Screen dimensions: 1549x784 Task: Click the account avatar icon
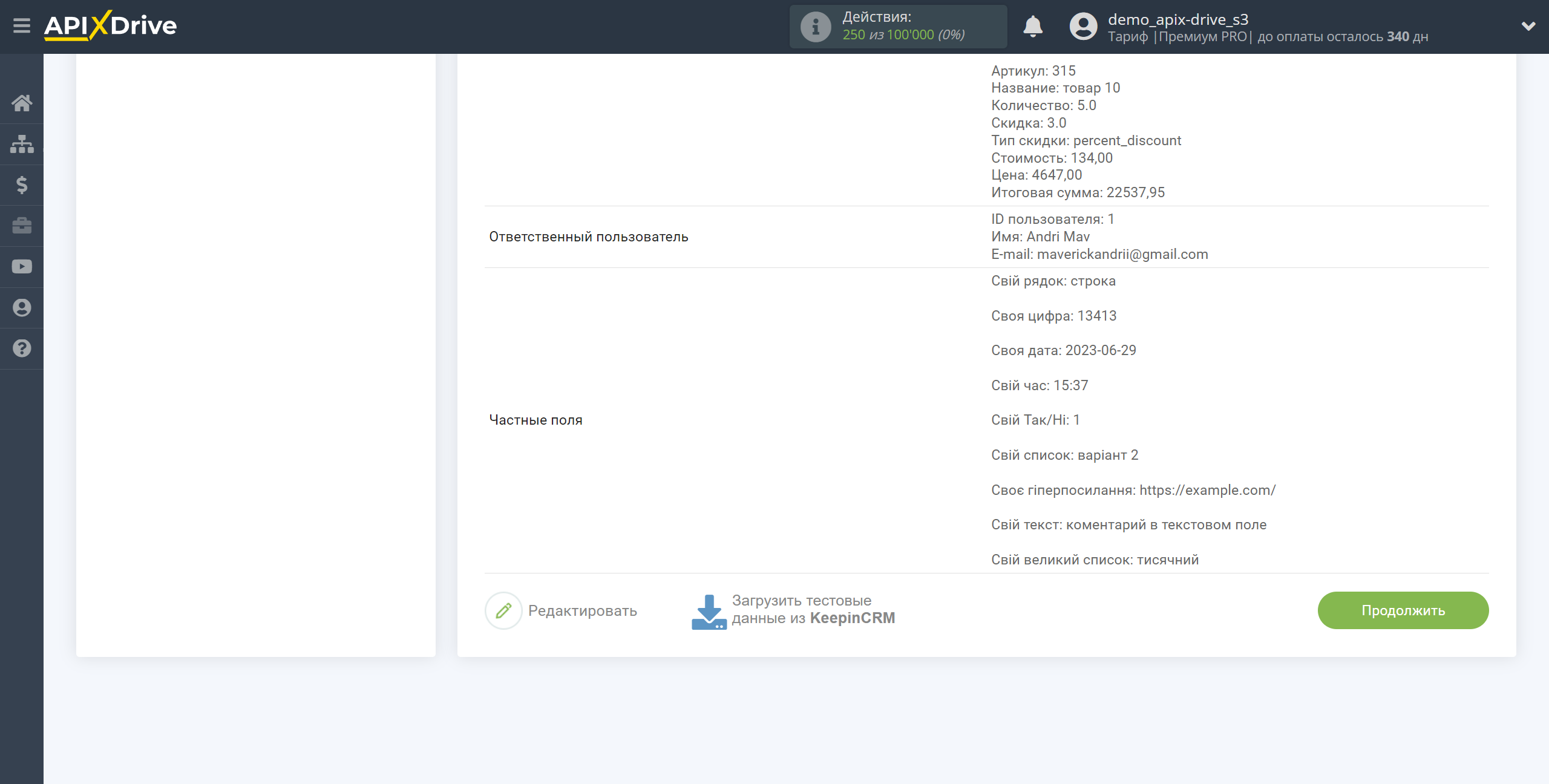click(x=1083, y=27)
